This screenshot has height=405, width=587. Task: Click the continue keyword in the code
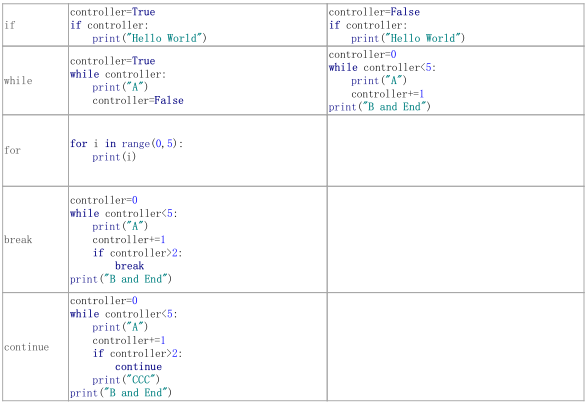(138, 366)
